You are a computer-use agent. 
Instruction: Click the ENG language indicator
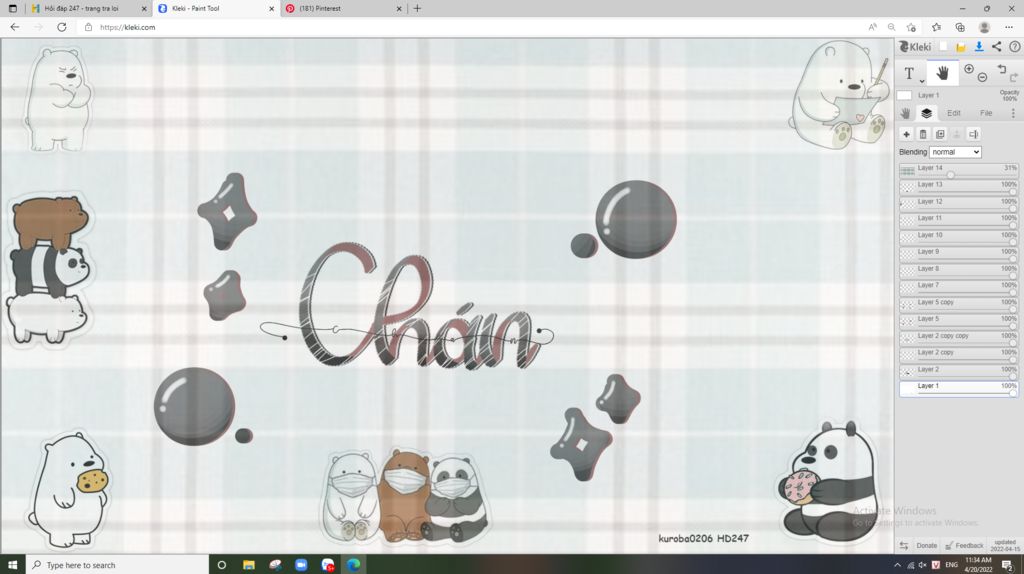[x=952, y=565]
